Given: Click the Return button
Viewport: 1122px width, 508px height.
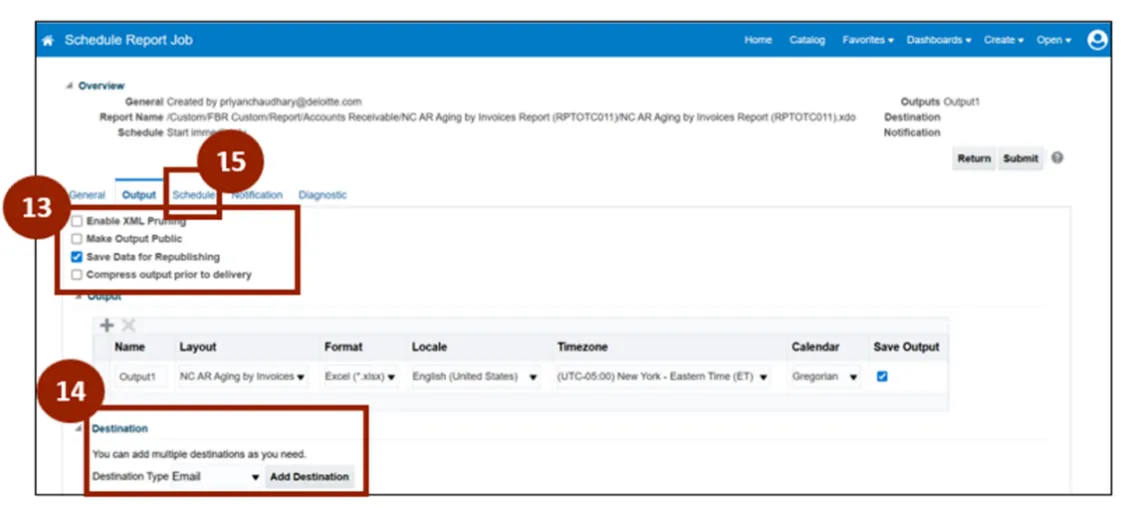Looking at the screenshot, I should 974,159.
